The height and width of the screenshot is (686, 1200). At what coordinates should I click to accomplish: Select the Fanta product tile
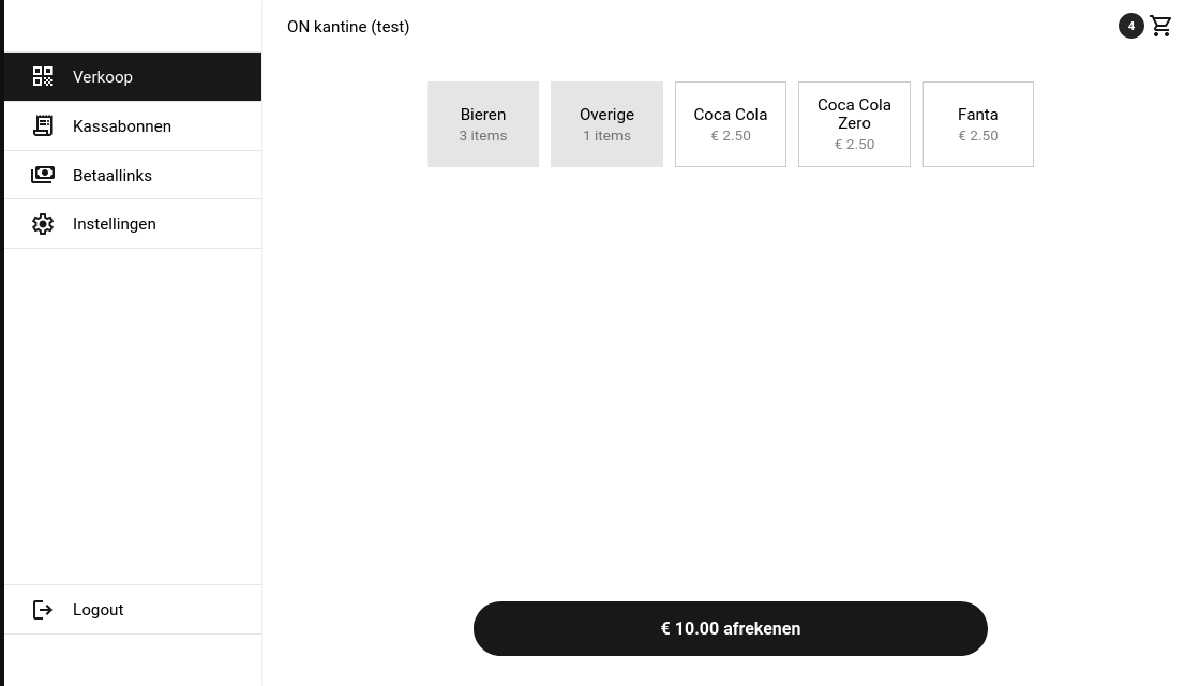978,124
